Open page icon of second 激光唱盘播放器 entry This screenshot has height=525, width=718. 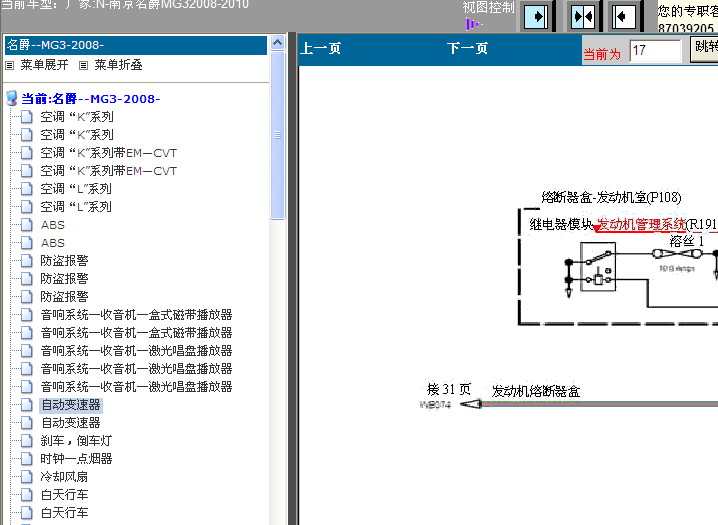(x=27, y=368)
